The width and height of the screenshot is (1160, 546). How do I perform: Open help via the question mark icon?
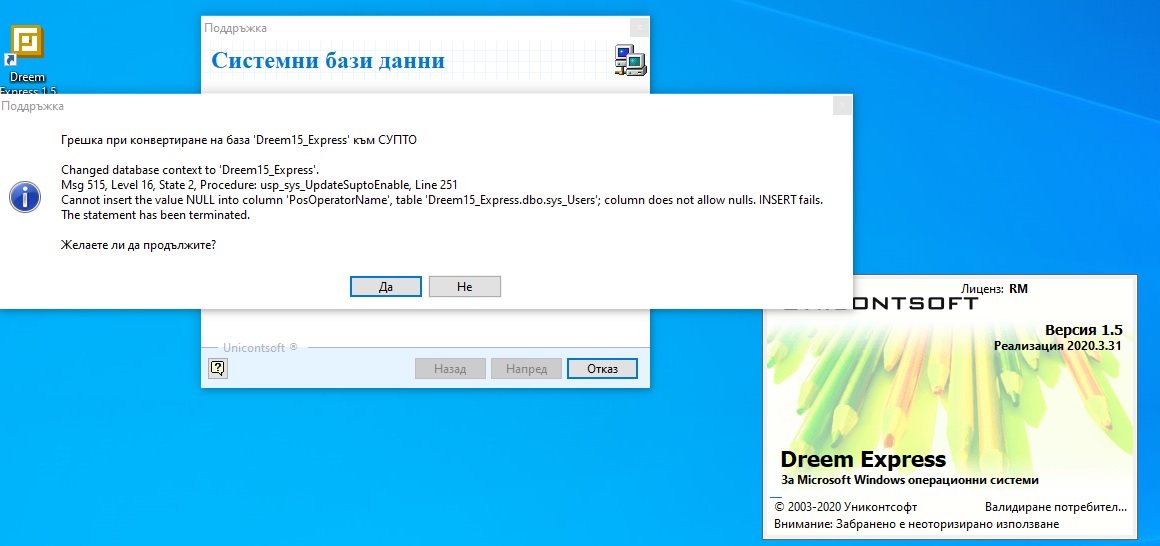219,368
